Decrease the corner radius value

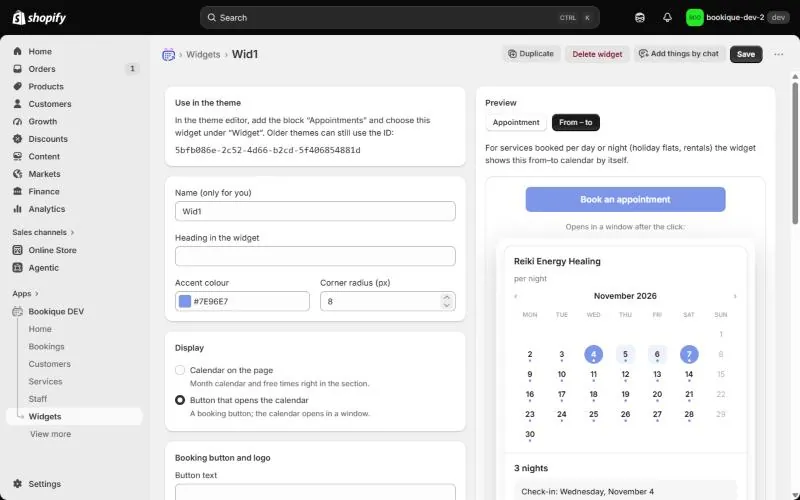pyautogui.click(x=446, y=305)
